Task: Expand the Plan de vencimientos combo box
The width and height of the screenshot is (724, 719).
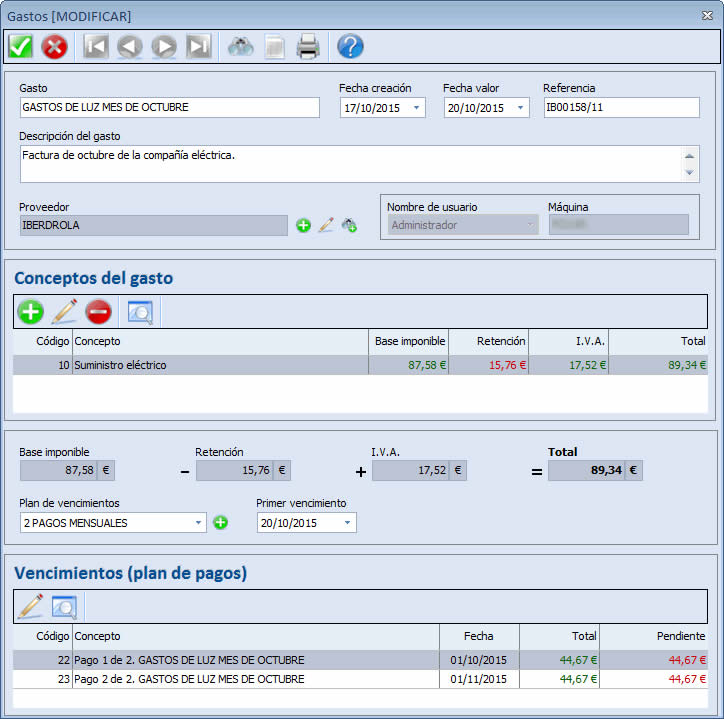Action: tap(199, 523)
